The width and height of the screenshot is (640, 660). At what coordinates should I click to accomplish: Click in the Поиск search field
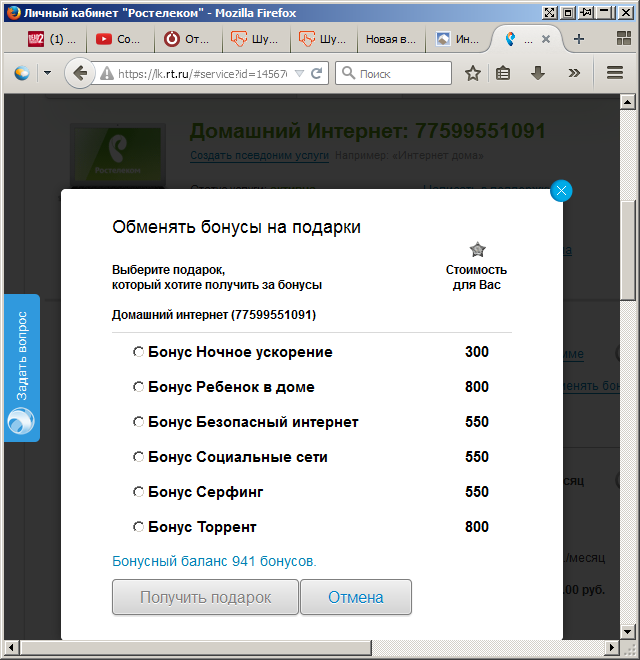[x=400, y=74]
